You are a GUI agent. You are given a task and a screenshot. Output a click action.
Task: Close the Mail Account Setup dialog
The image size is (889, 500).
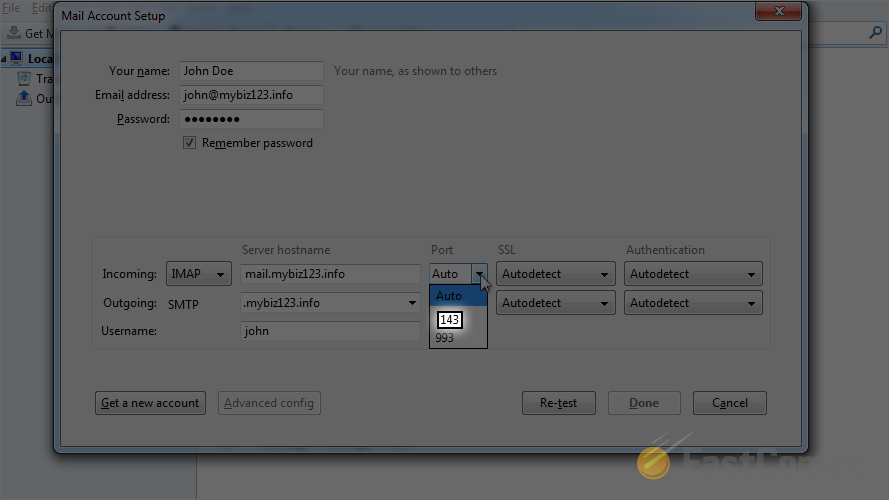(778, 11)
